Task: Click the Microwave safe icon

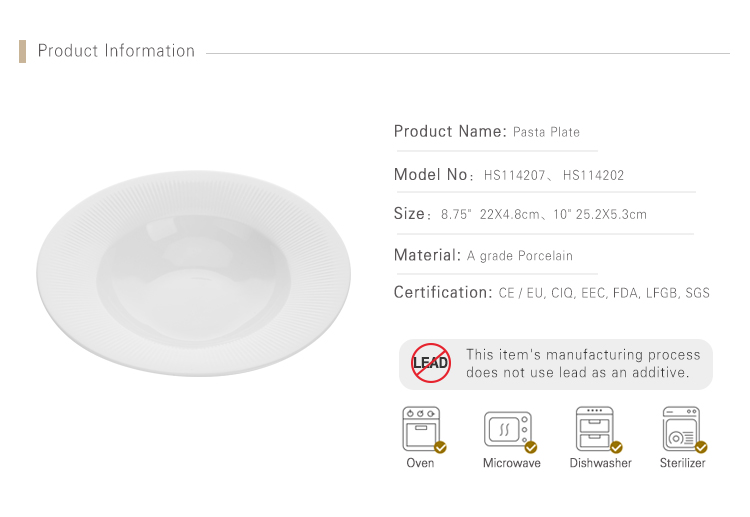Action: coord(508,429)
